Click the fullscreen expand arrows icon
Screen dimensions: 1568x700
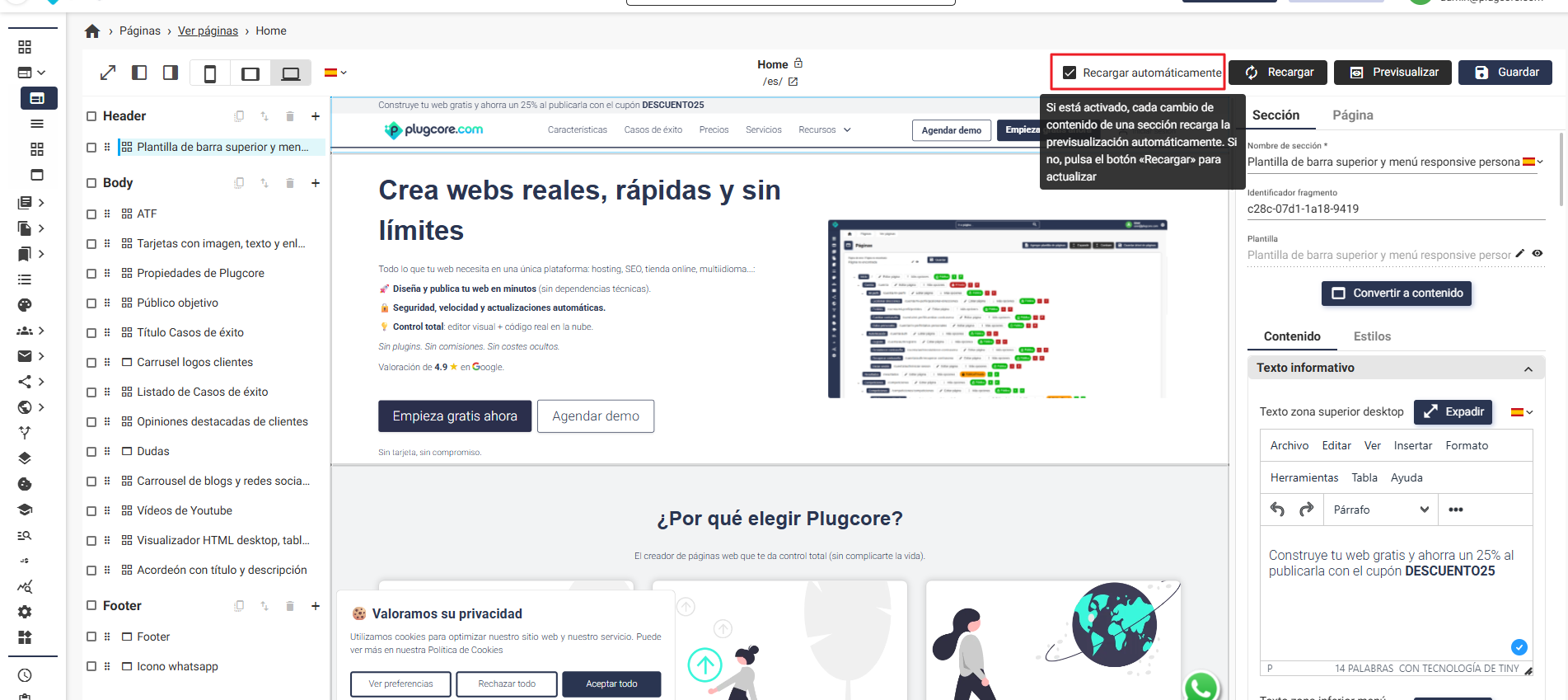coord(108,73)
